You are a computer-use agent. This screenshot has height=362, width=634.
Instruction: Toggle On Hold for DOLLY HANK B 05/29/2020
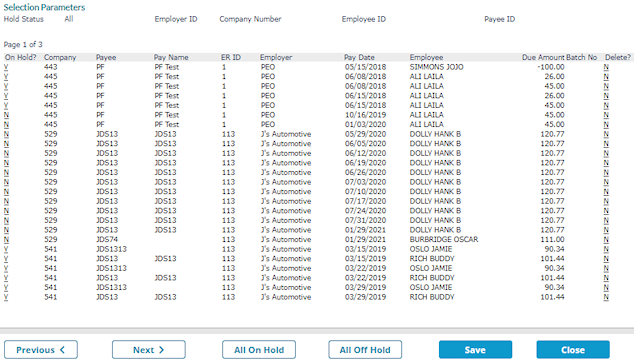(x=6, y=134)
